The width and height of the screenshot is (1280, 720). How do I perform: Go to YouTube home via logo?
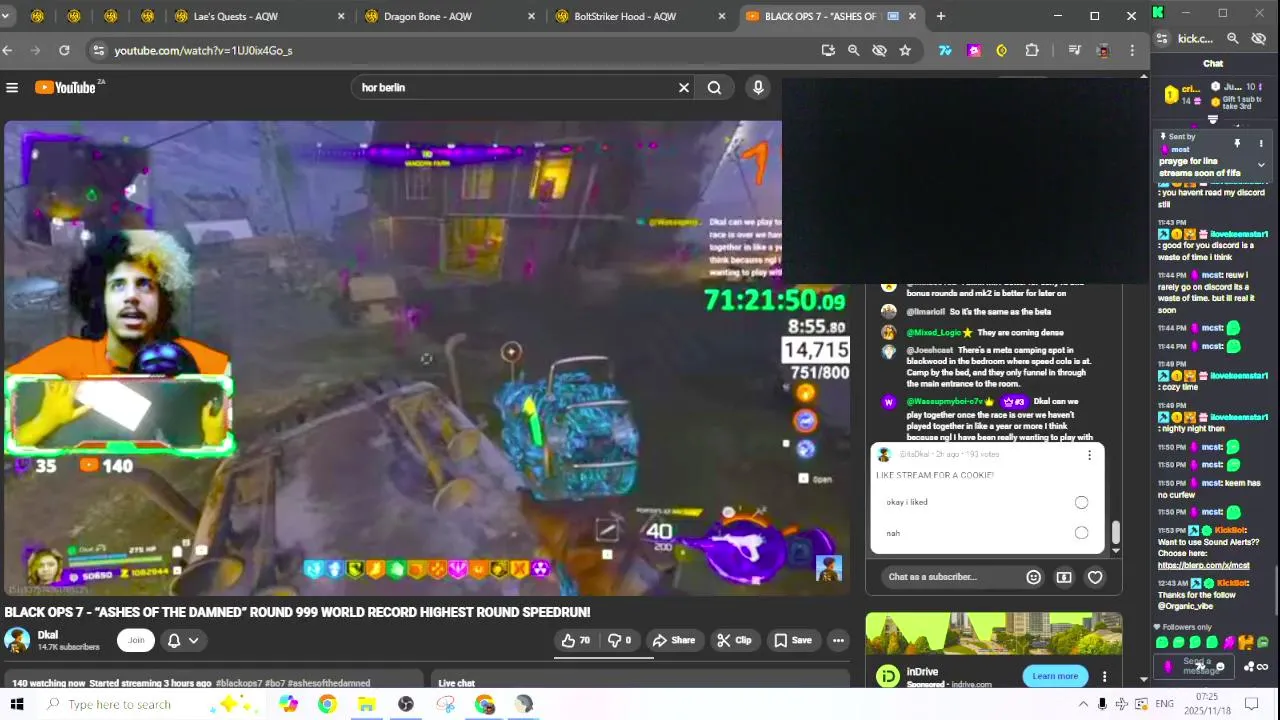(65, 88)
